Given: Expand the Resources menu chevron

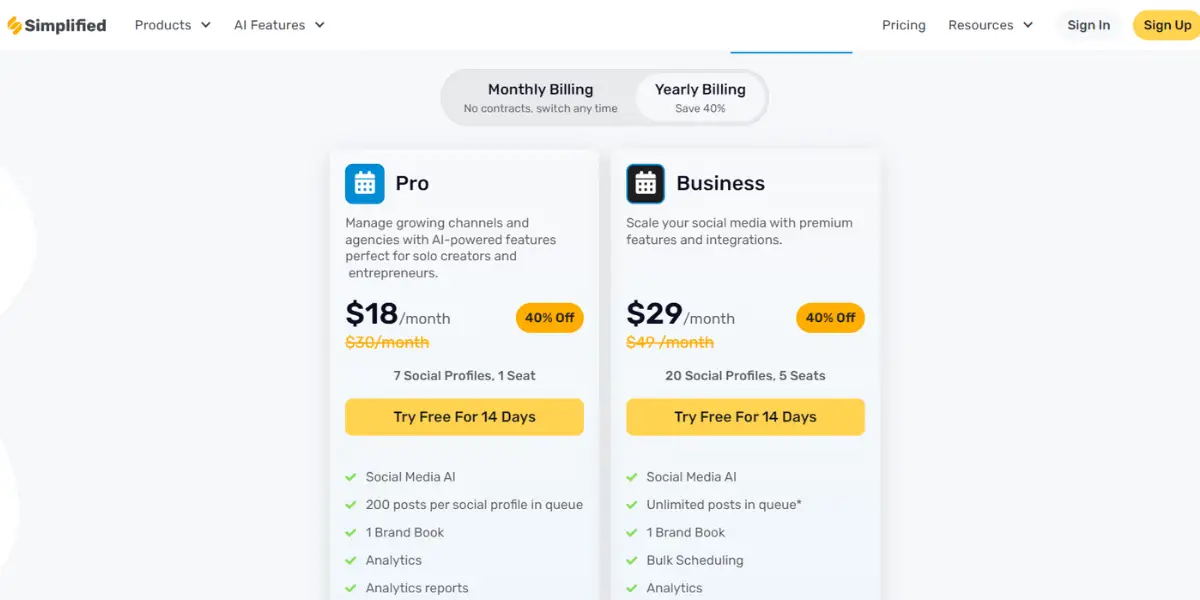Looking at the screenshot, I should (x=1027, y=25).
